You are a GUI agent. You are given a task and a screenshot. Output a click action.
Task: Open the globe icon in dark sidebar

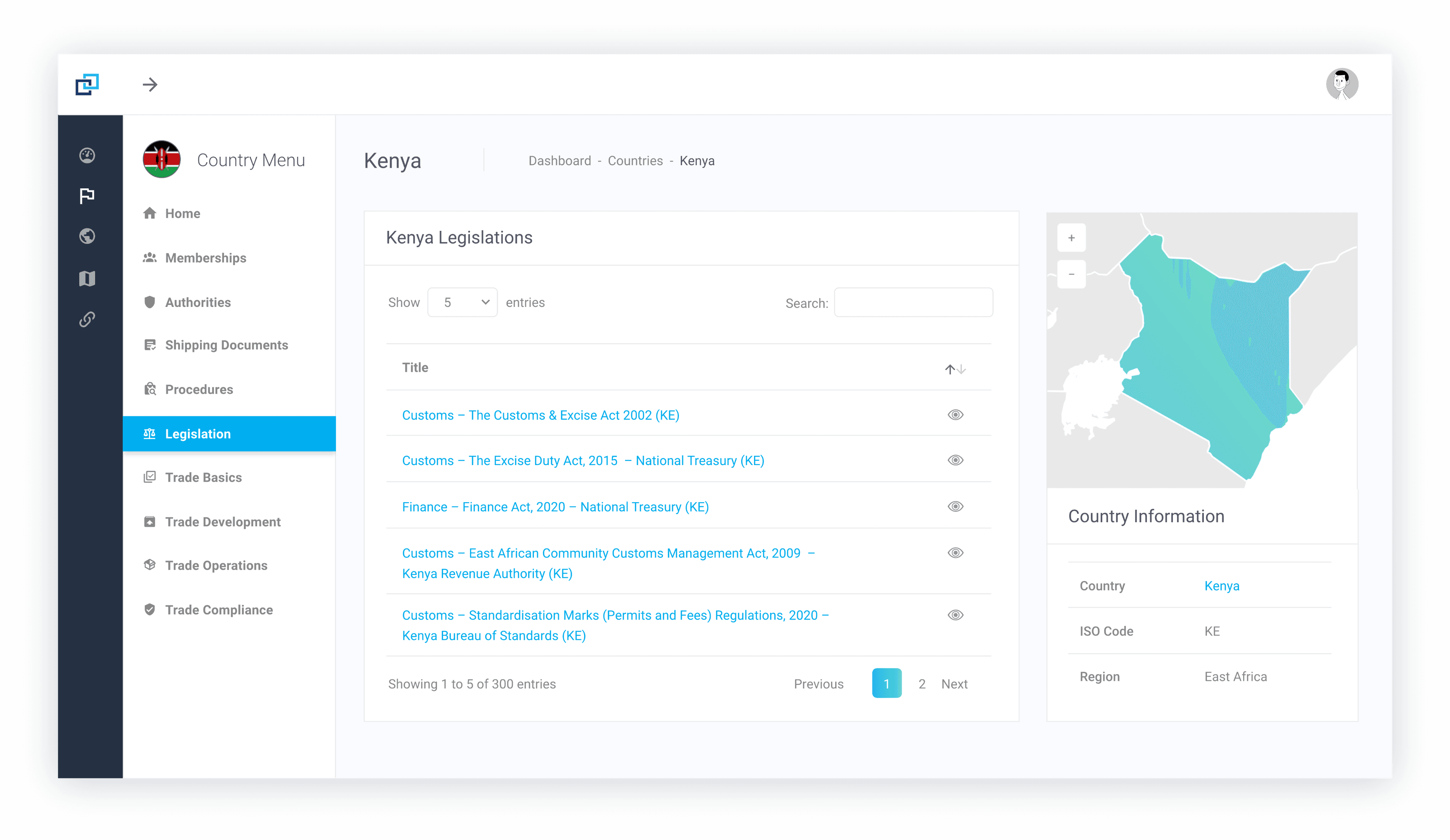point(87,236)
